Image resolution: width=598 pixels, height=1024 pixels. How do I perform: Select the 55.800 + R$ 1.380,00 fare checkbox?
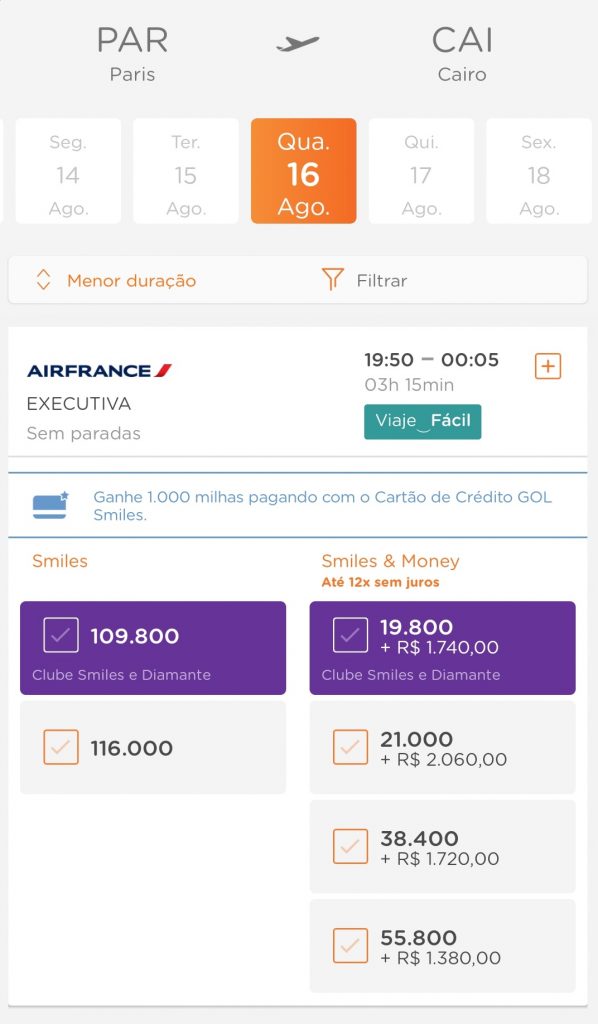coord(350,946)
